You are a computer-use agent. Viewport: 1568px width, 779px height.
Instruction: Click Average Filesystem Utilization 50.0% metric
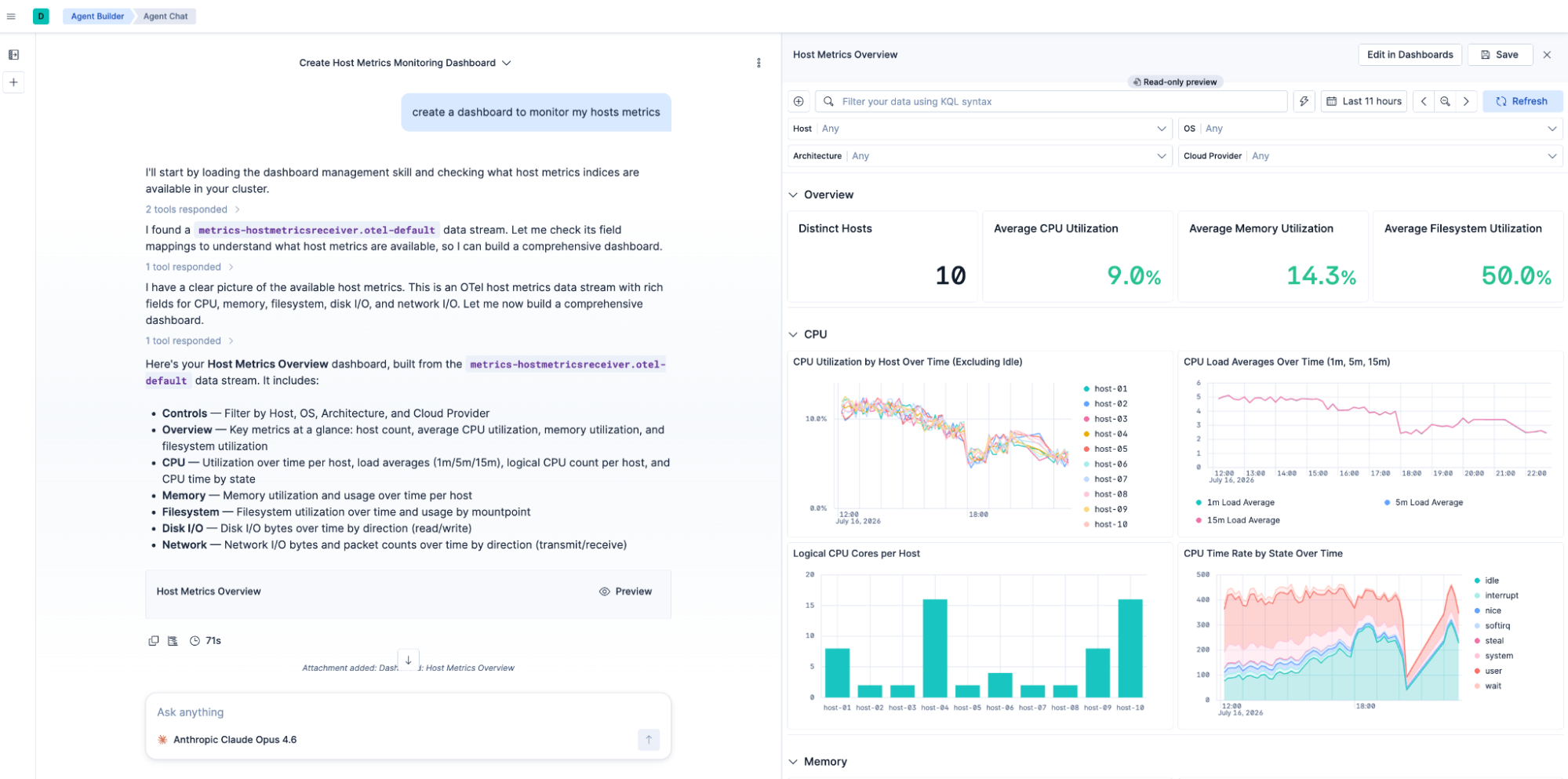coord(1515,276)
